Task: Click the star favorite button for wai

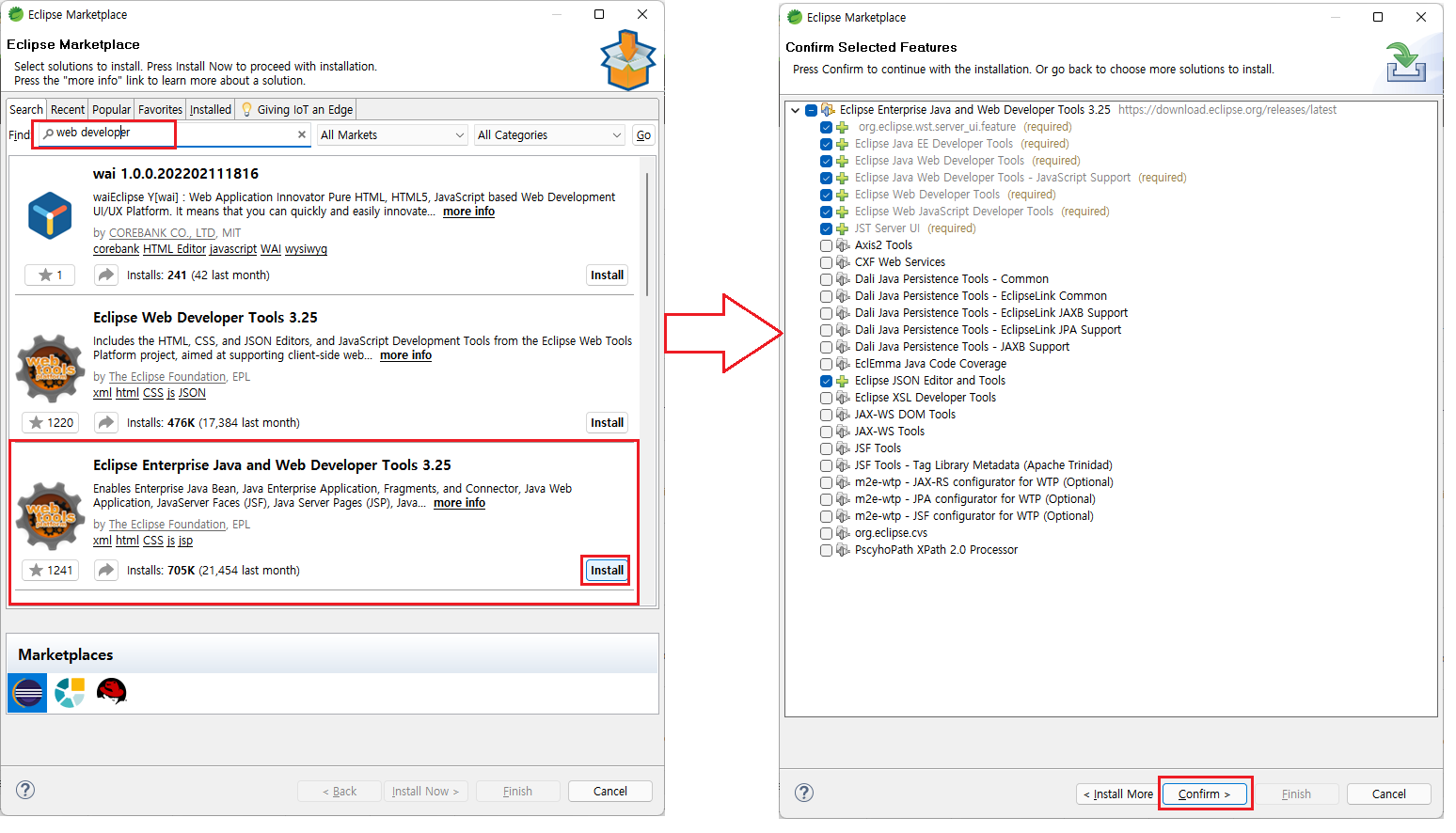Action: [50, 275]
